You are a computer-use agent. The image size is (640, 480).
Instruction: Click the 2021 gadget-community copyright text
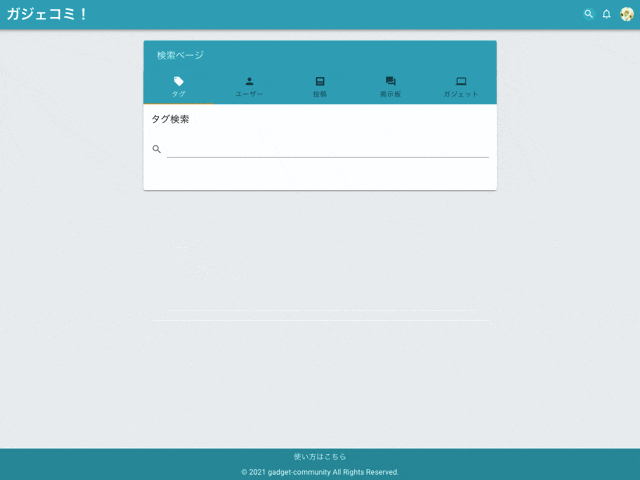pos(320,472)
